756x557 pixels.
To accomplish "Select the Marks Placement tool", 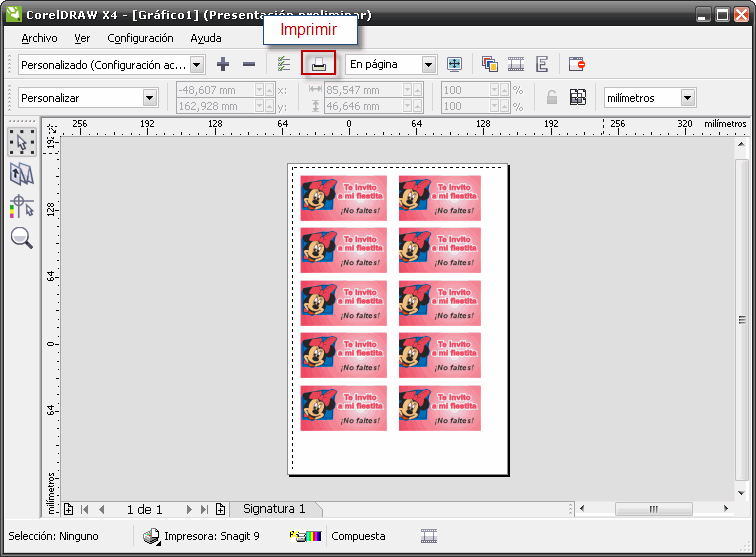I will tap(22, 206).
